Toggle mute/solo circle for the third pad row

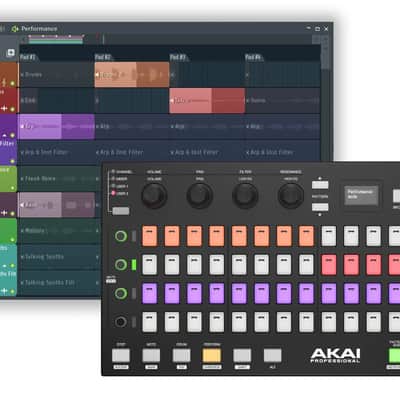(x=121, y=294)
